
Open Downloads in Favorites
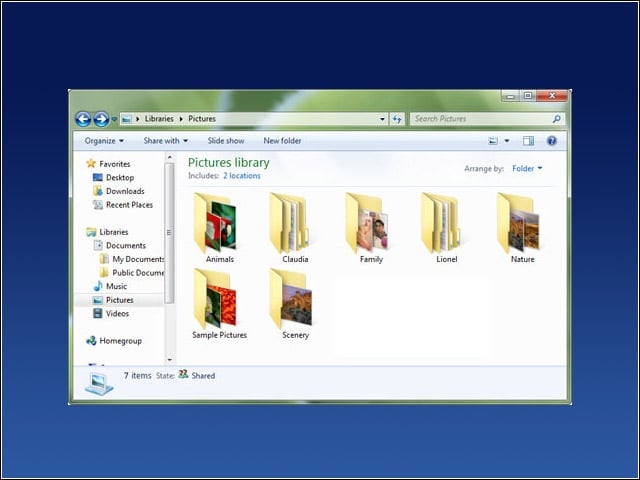[125, 191]
